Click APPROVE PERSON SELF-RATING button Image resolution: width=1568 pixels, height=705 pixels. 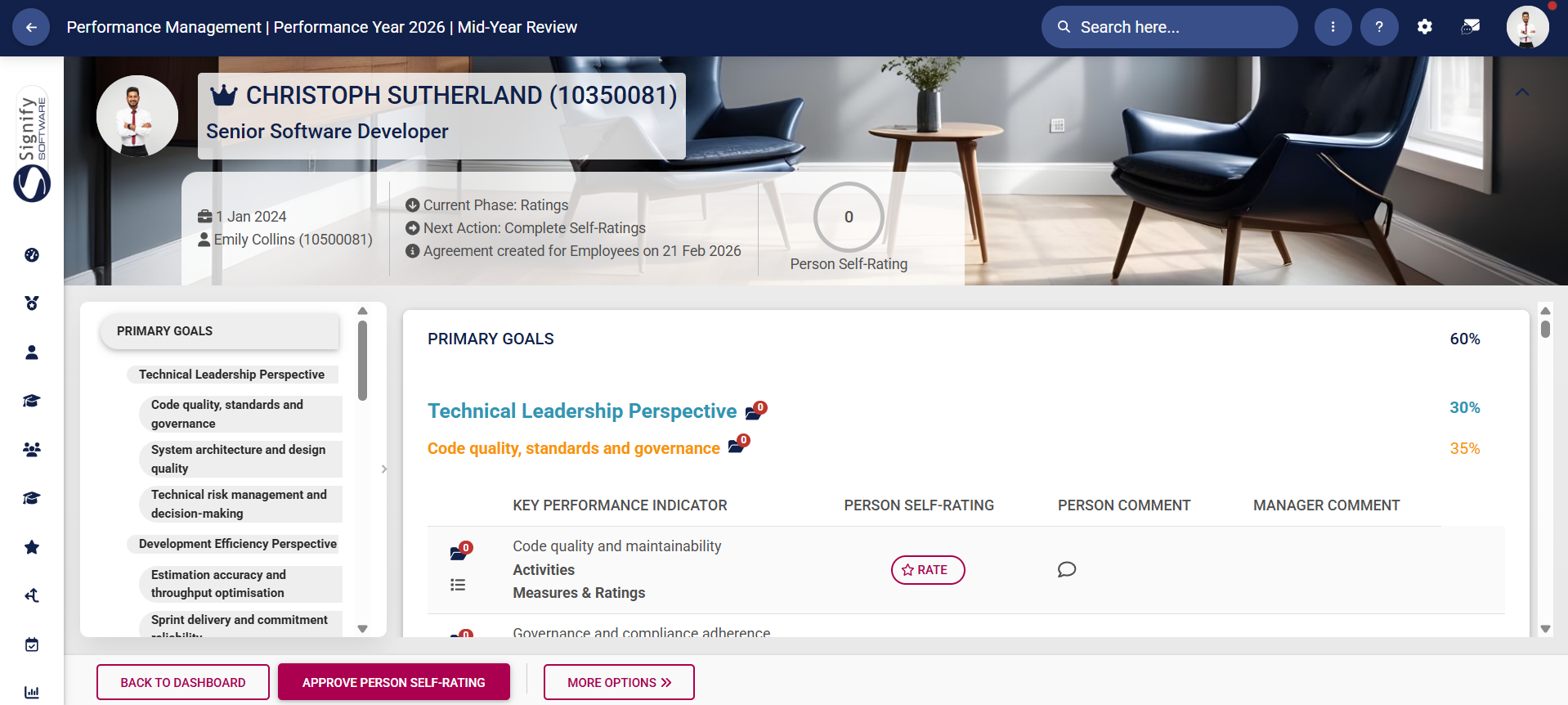click(394, 682)
